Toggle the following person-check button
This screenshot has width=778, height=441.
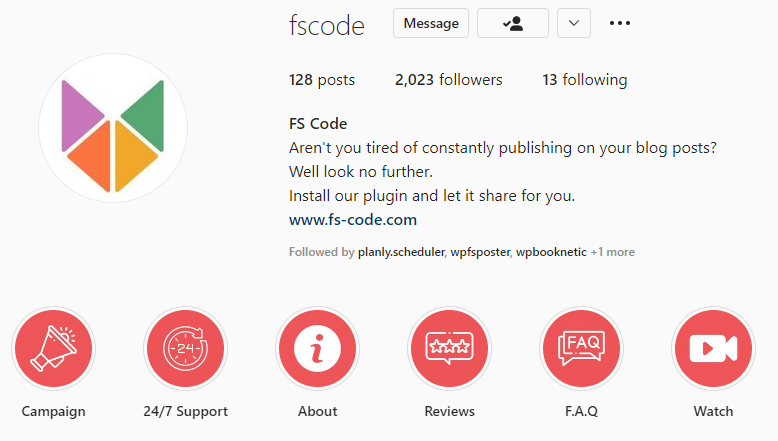click(513, 23)
